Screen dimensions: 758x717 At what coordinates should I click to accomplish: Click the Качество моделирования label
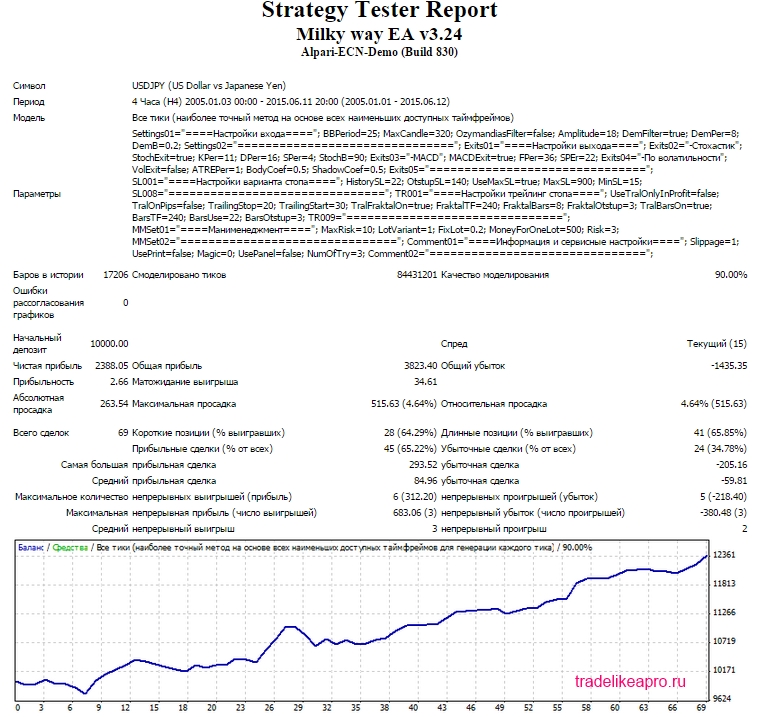click(x=495, y=275)
